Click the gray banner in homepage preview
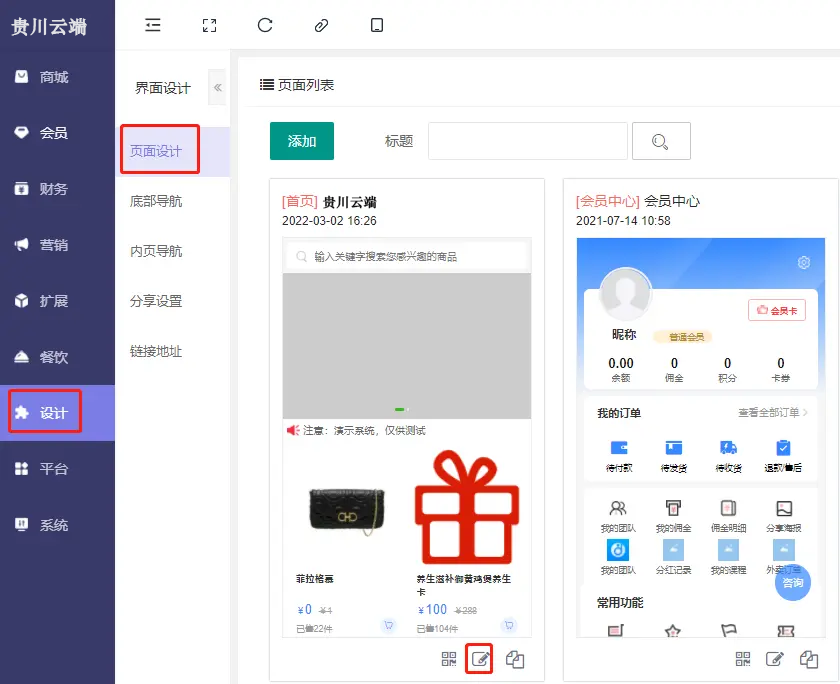The image size is (840, 684). coord(407,346)
